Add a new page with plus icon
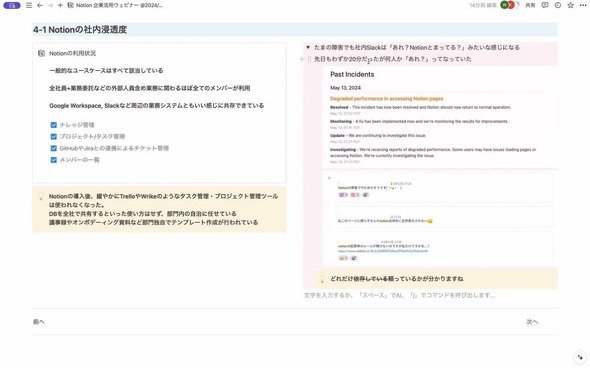This screenshot has height=368, width=590. point(60,5)
